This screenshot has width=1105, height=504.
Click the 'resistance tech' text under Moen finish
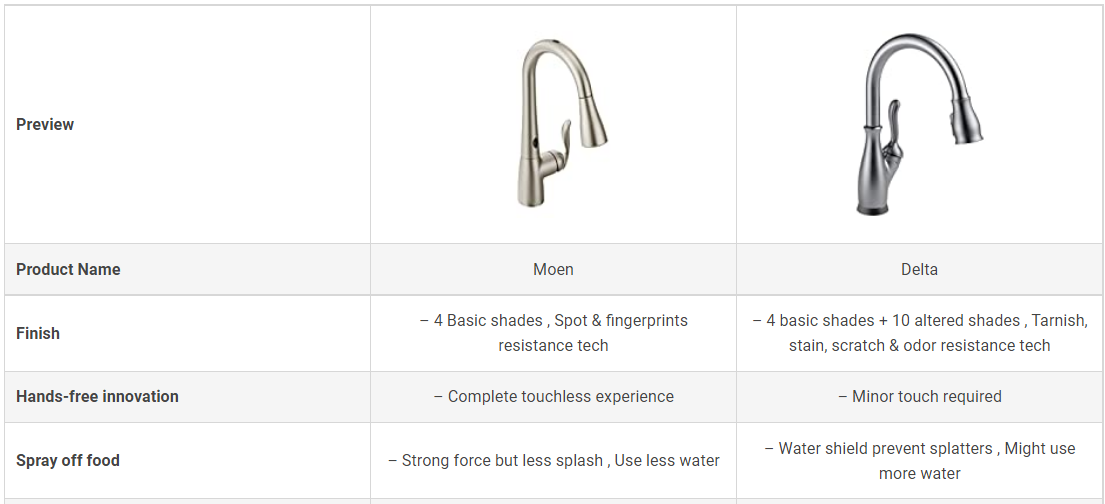(553, 345)
